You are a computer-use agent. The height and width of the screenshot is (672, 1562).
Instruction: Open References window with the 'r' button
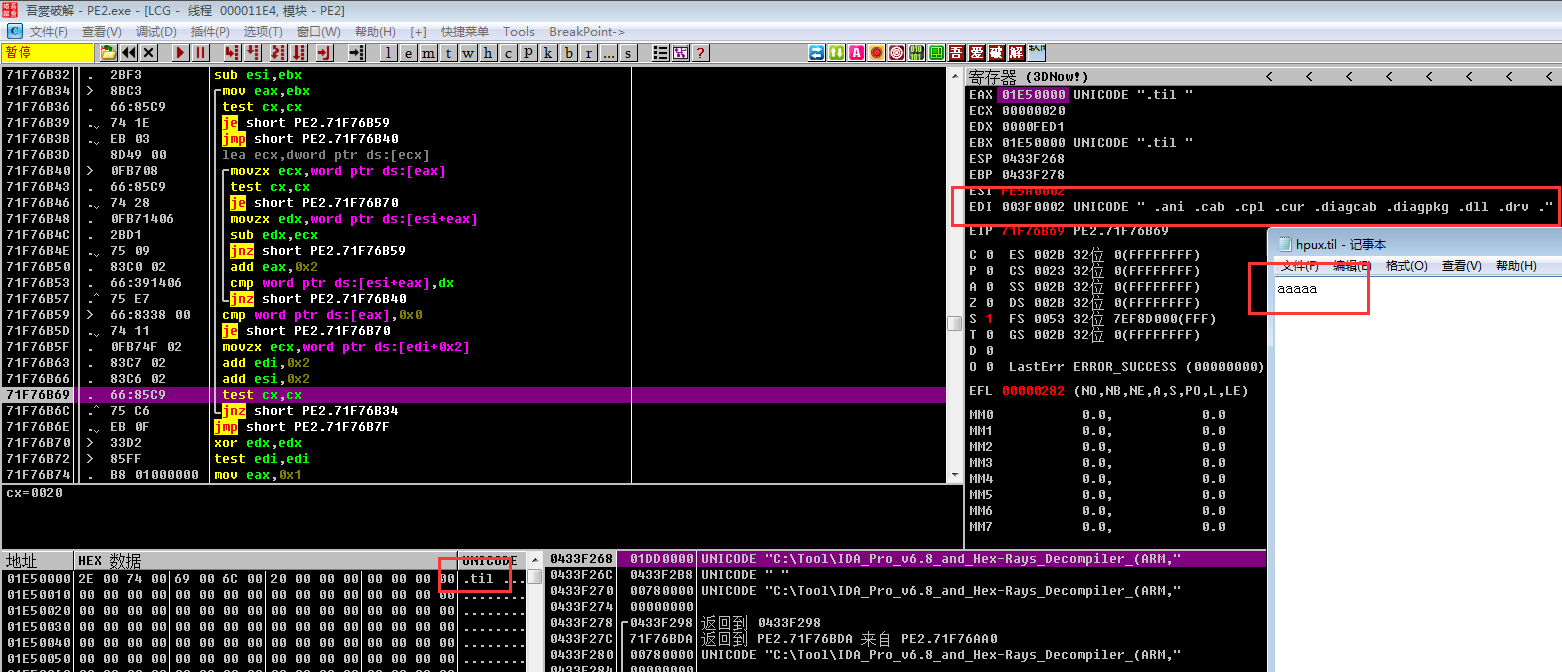tap(588, 53)
